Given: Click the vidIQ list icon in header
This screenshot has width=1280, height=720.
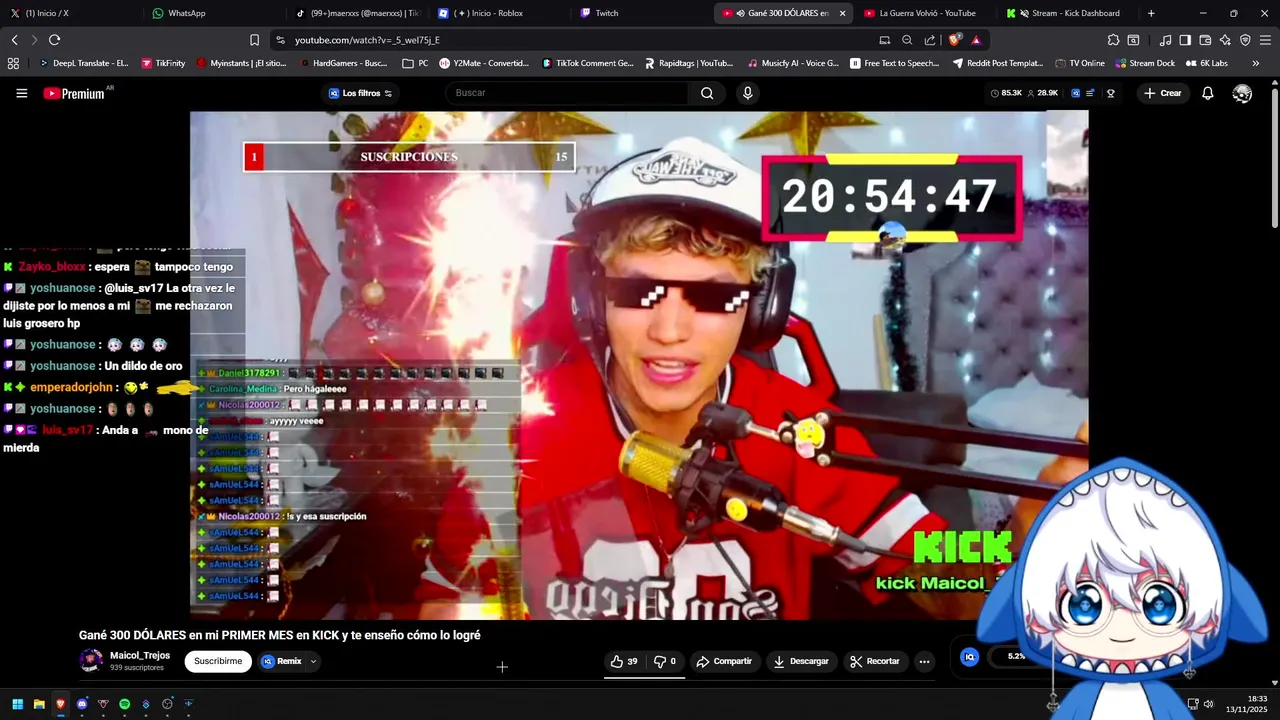Looking at the screenshot, I should coord(1090,93).
